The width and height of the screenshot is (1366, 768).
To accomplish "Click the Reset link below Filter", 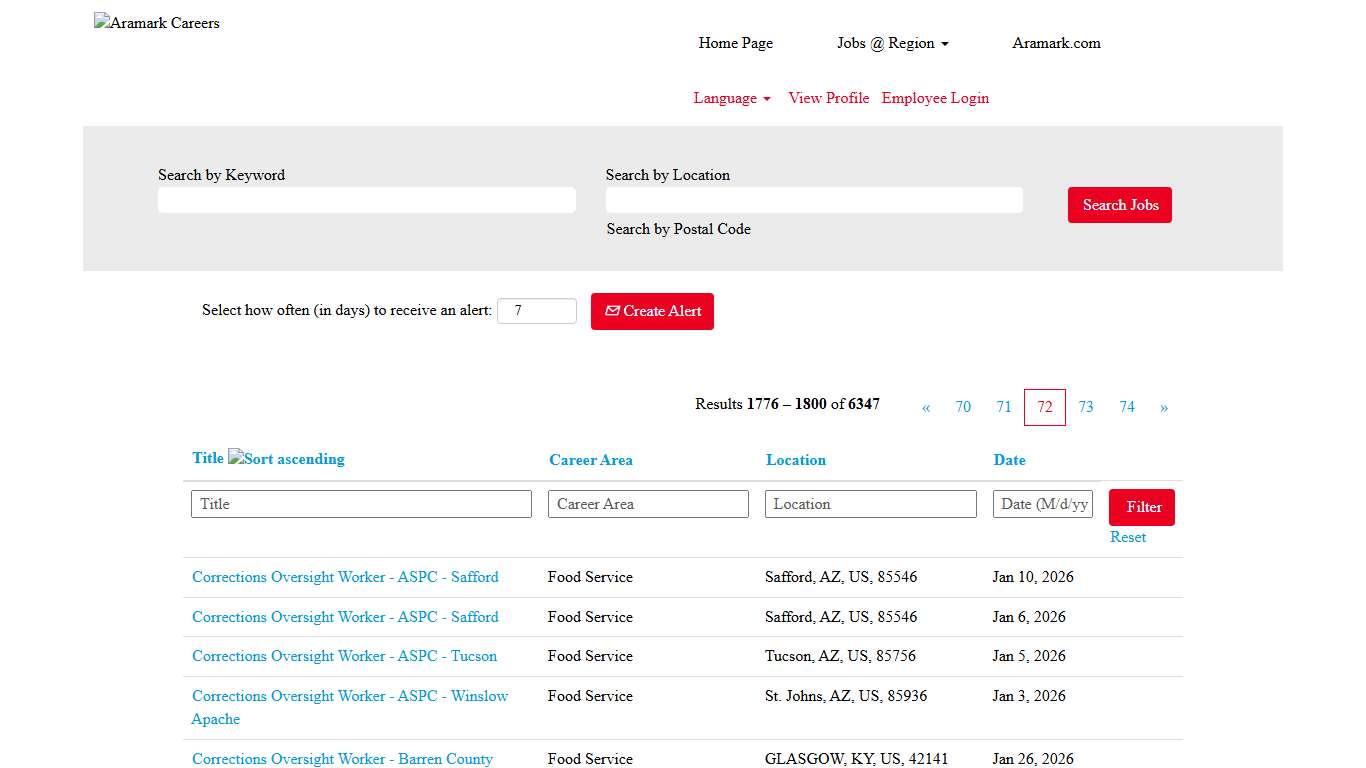I will click(x=1127, y=537).
